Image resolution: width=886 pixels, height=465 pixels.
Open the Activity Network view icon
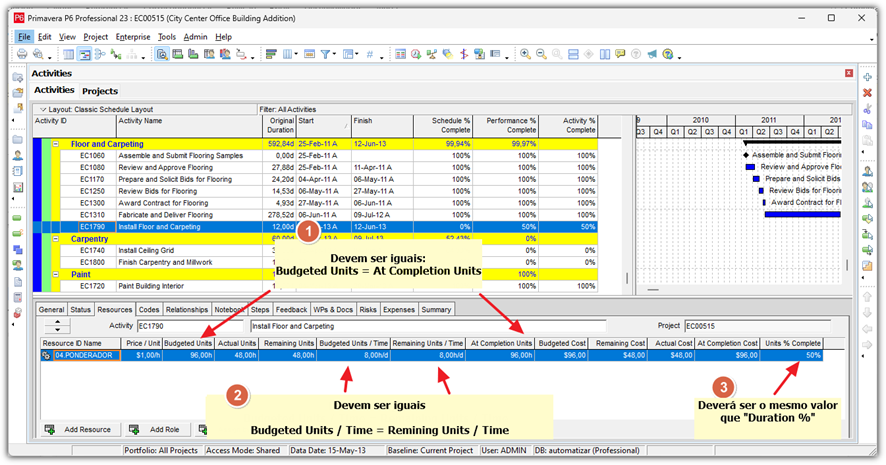pyautogui.click(x=100, y=54)
